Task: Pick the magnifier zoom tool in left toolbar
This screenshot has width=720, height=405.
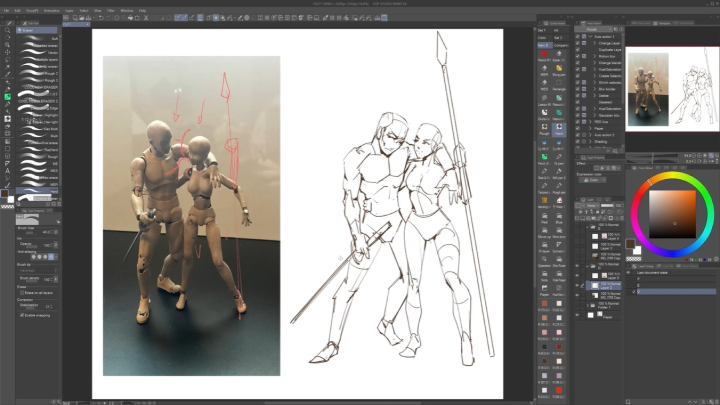Action: pyautogui.click(x=7, y=30)
